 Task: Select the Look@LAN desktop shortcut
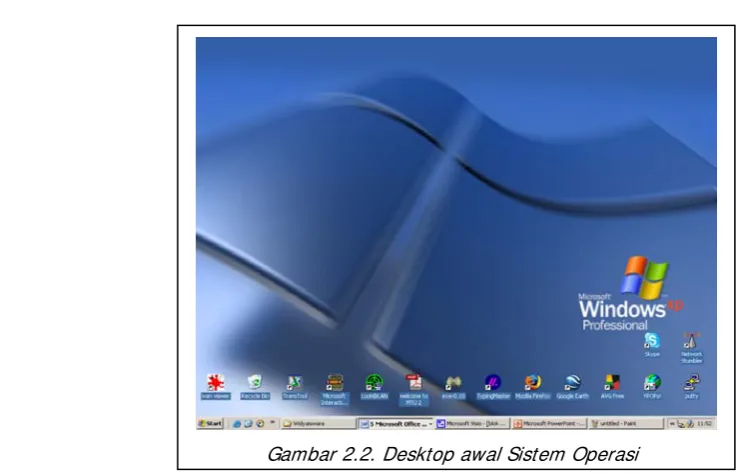click(x=374, y=387)
